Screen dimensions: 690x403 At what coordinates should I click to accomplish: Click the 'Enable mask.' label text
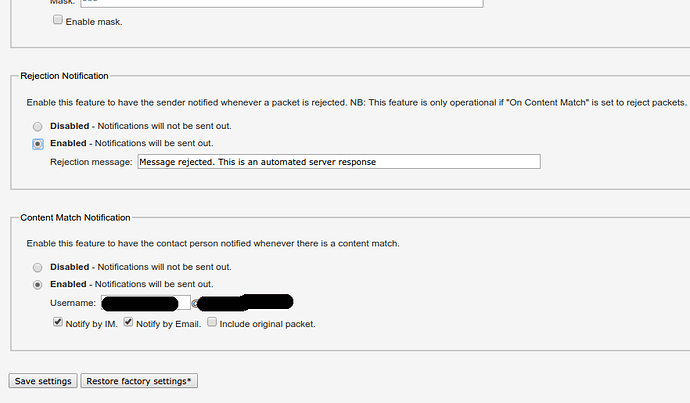point(94,22)
